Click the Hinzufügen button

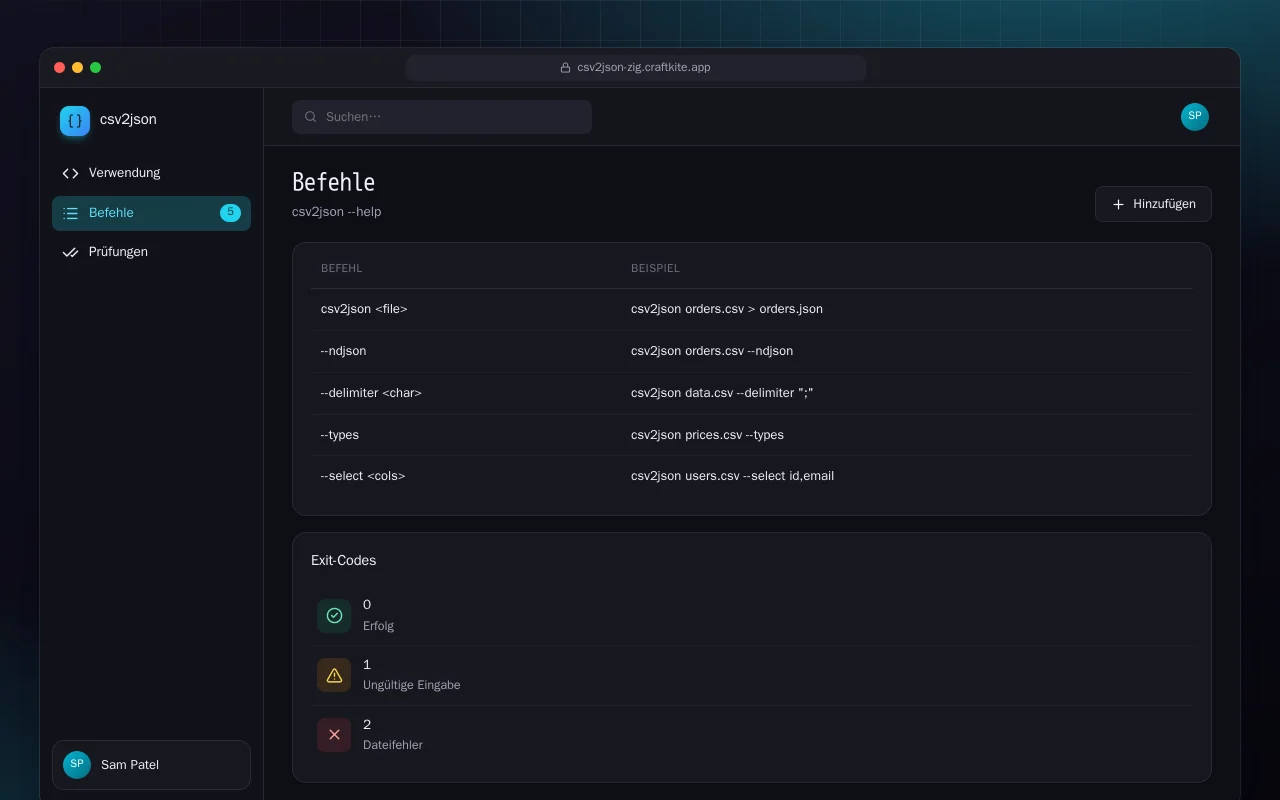(x=1153, y=204)
